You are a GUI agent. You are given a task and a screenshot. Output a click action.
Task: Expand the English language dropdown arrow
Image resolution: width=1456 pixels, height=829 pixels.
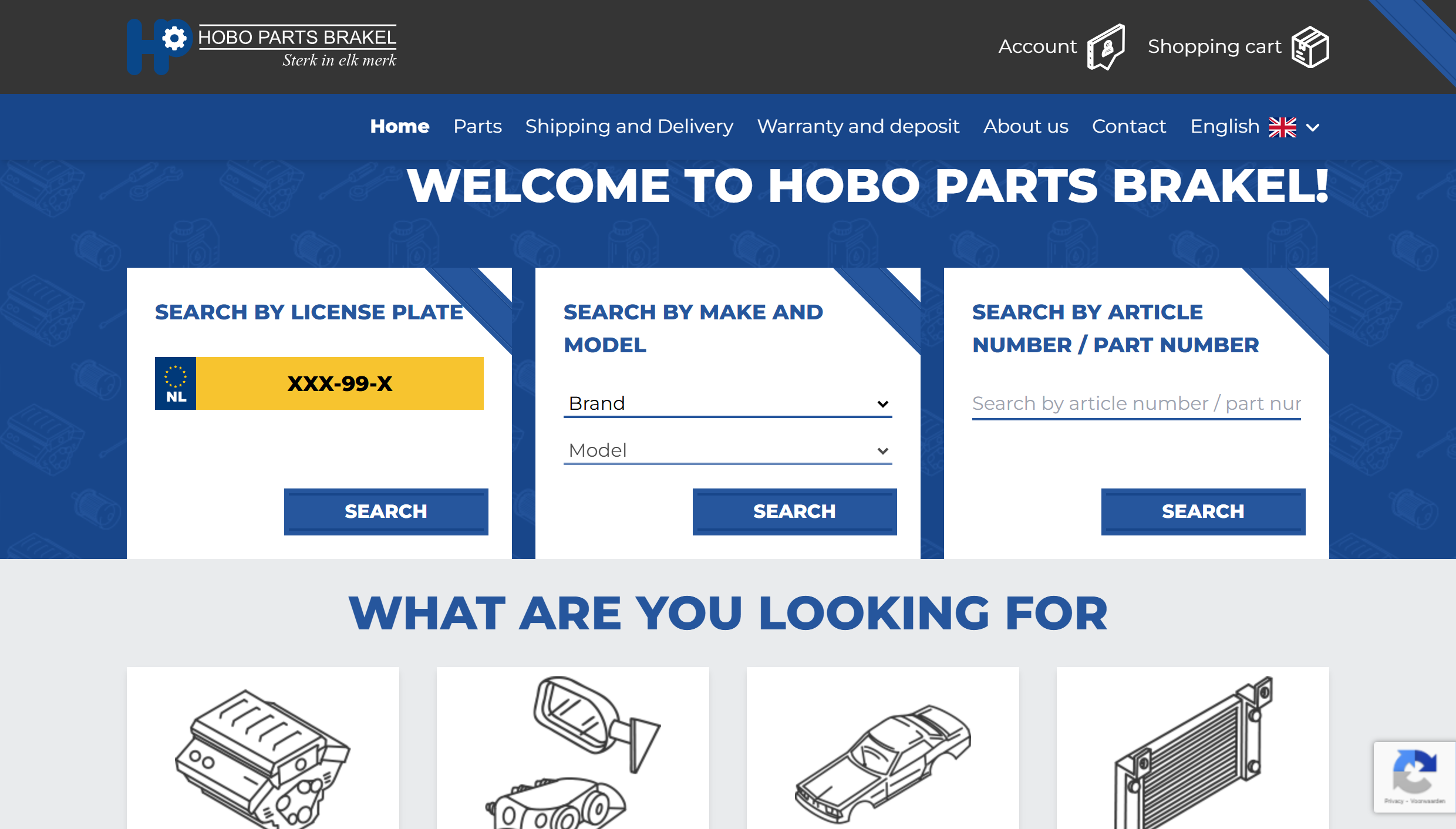[1313, 127]
